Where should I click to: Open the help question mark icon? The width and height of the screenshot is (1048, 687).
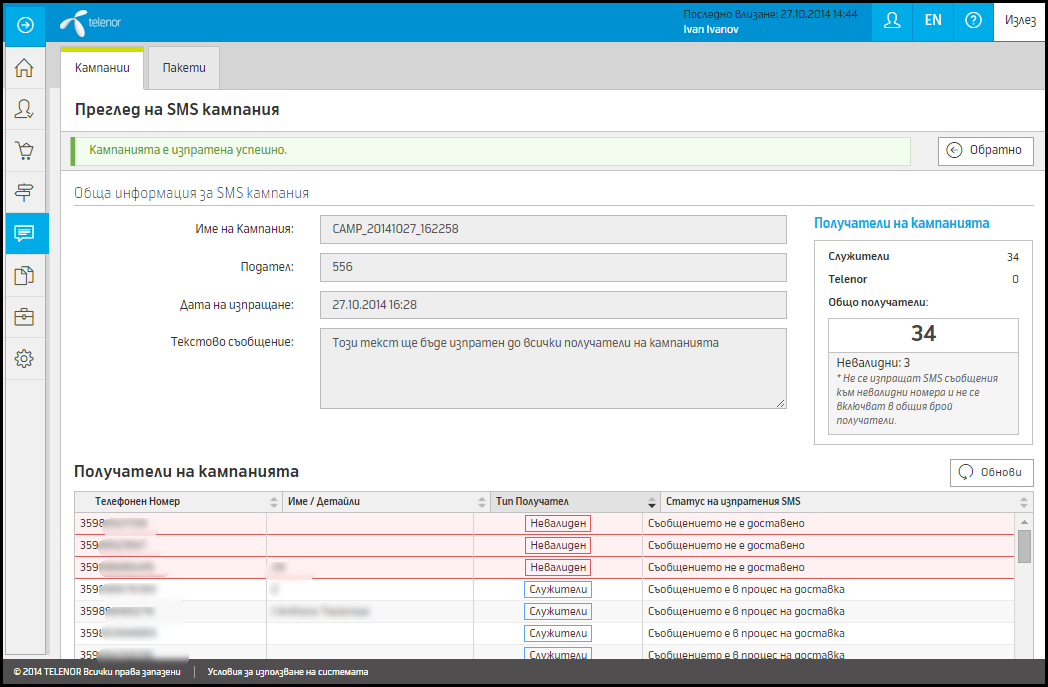click(x=973, y=21)
